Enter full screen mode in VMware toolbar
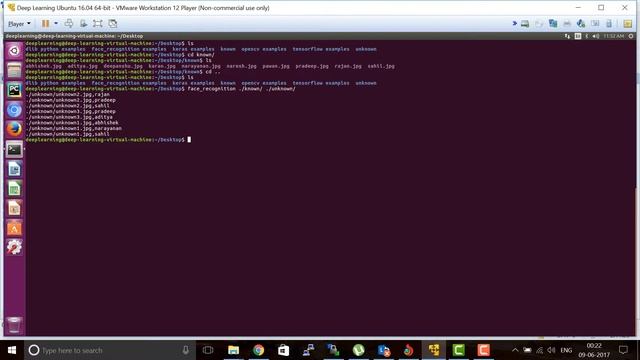640x360 pixels. (x=98, y=24)
